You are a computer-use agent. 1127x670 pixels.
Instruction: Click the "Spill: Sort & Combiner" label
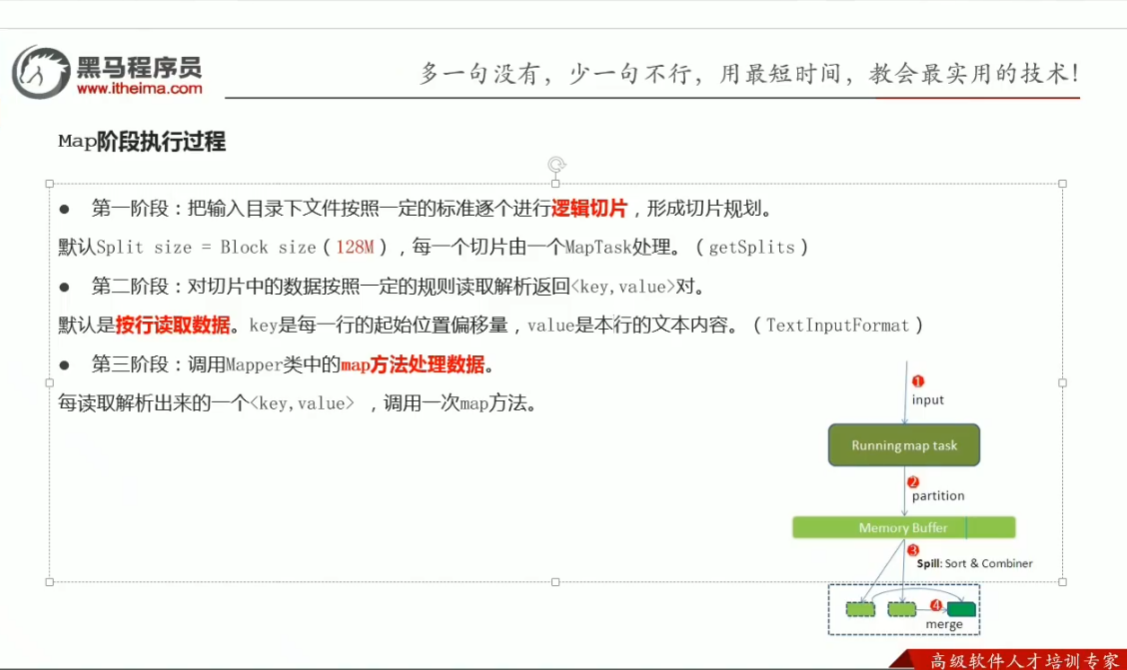click(975, 564)
